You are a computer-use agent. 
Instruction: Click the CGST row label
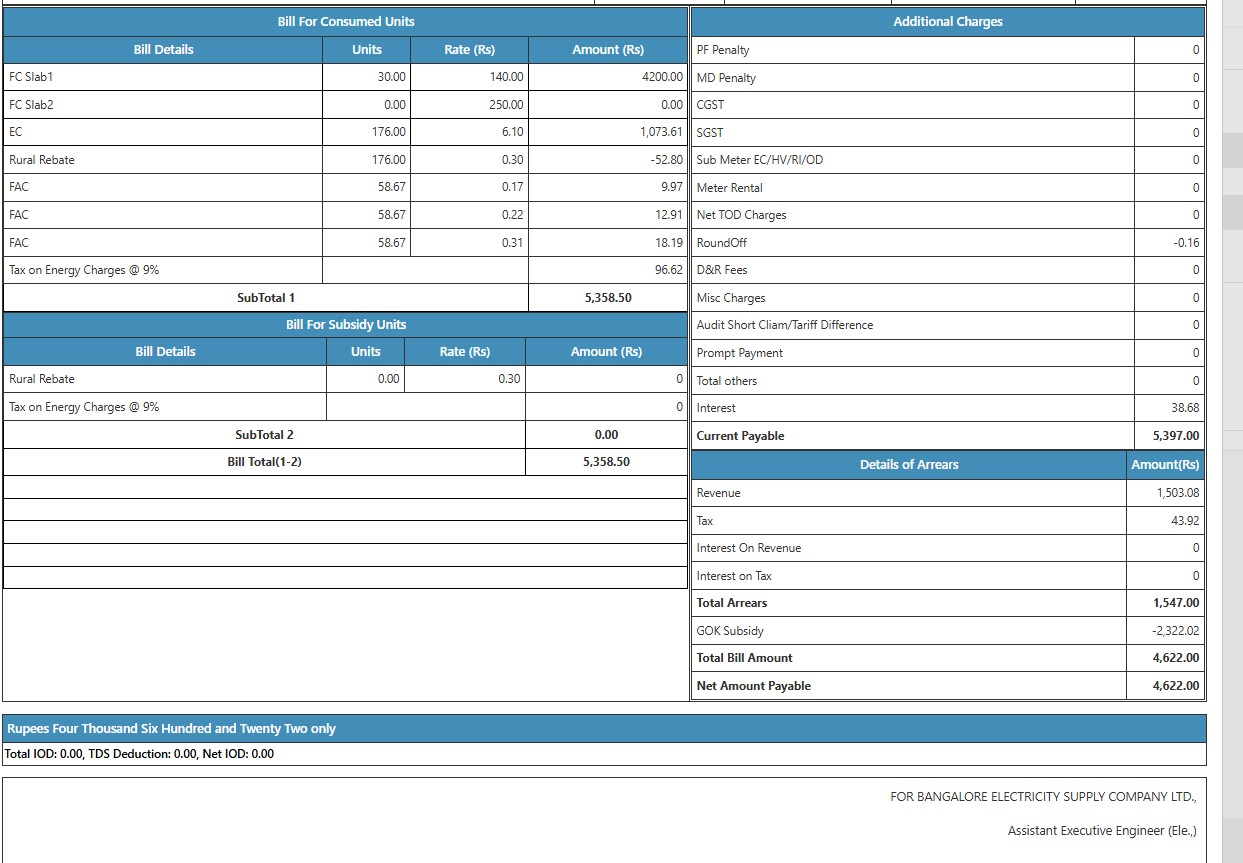710,105
